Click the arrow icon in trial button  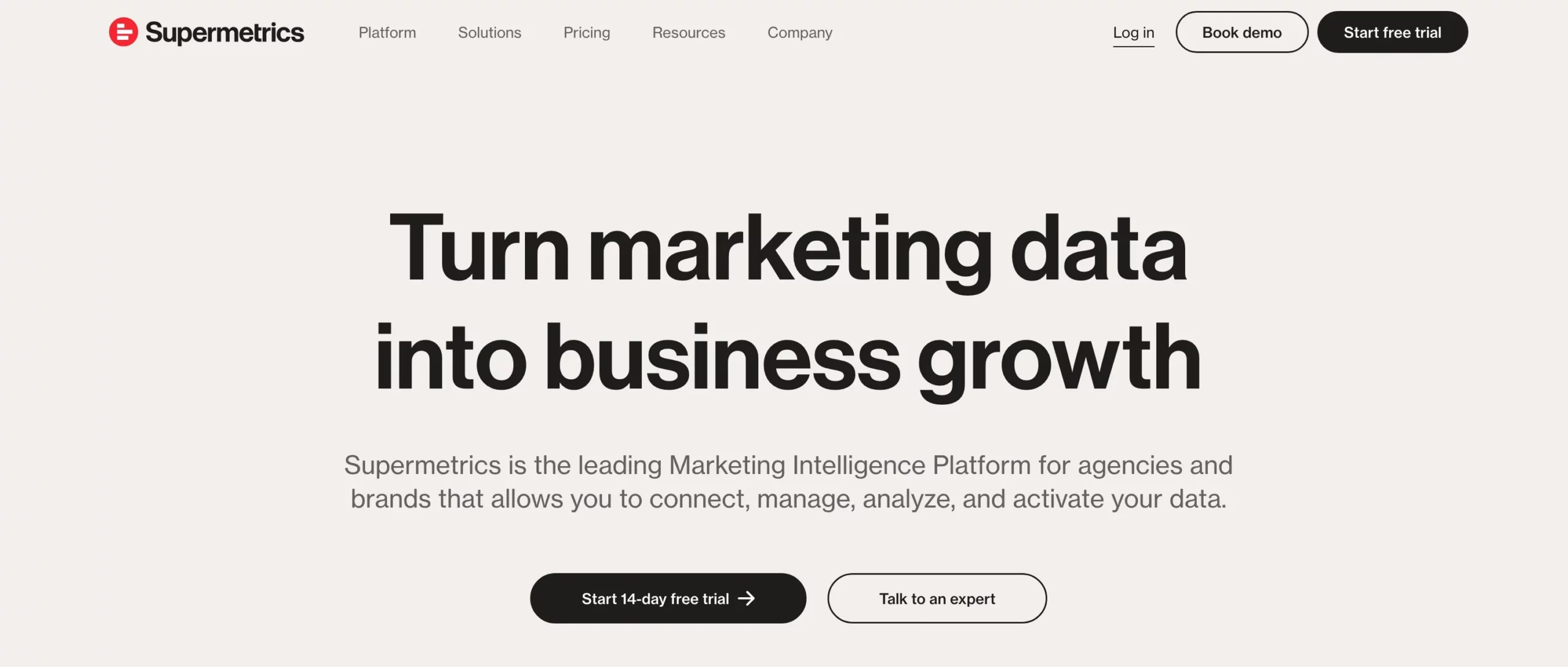pyautogui.click(x=747, y=598)
